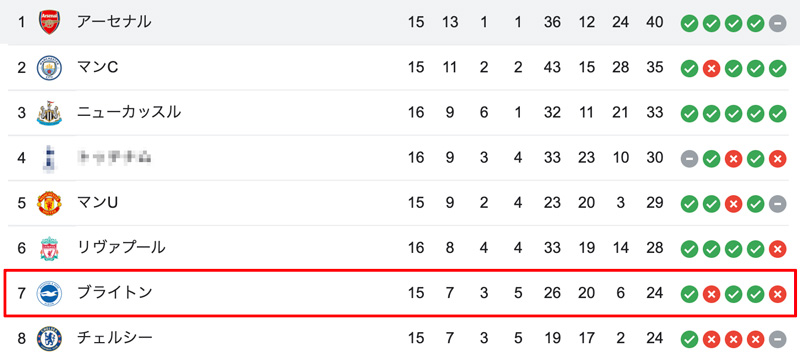This screenshot has height=360, width=800.
Task: Open the チェルシー team page
Action: tap(114, 338)
